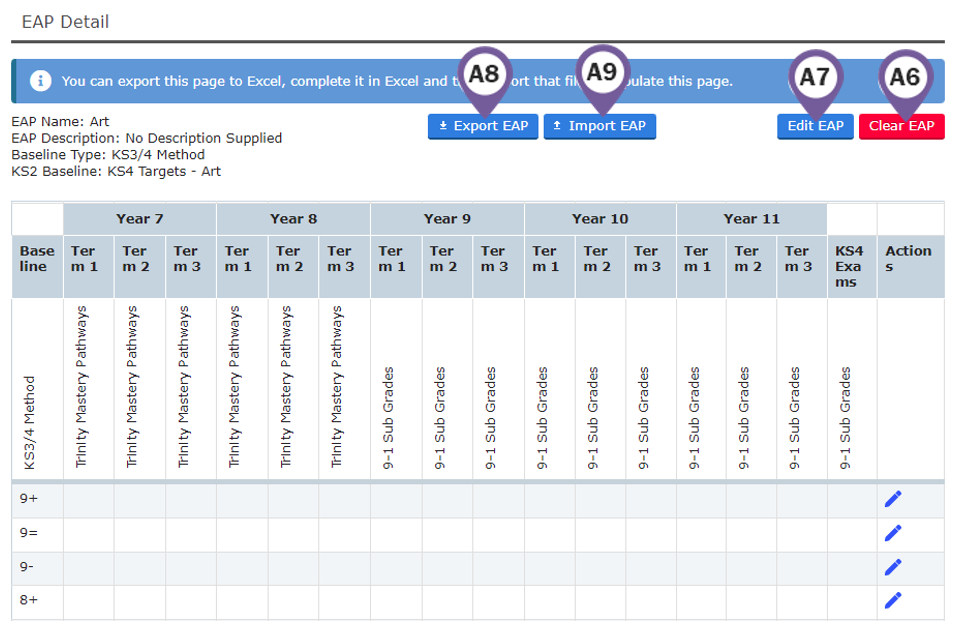Select the Year 11 column header

coord(752,218)
